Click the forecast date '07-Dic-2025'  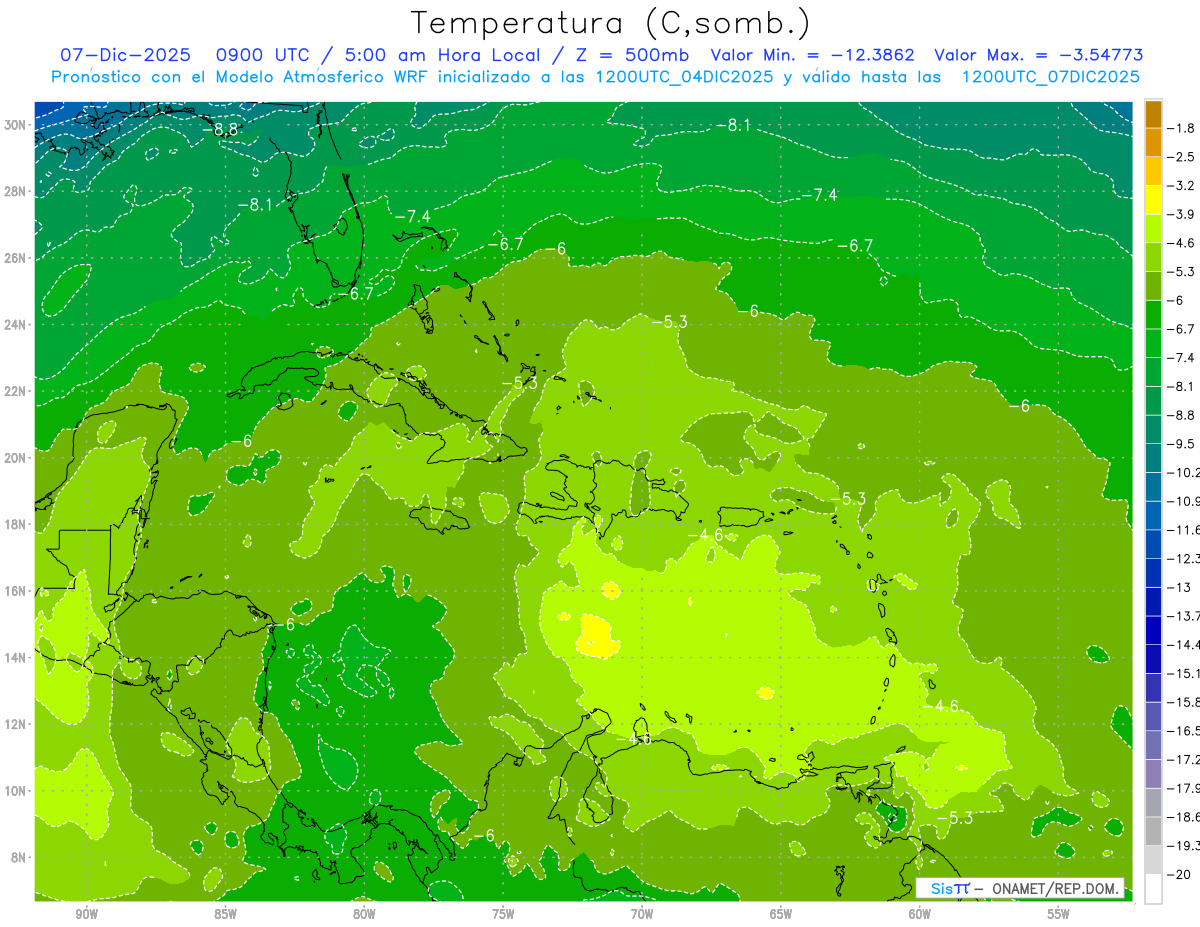point(125,55)
